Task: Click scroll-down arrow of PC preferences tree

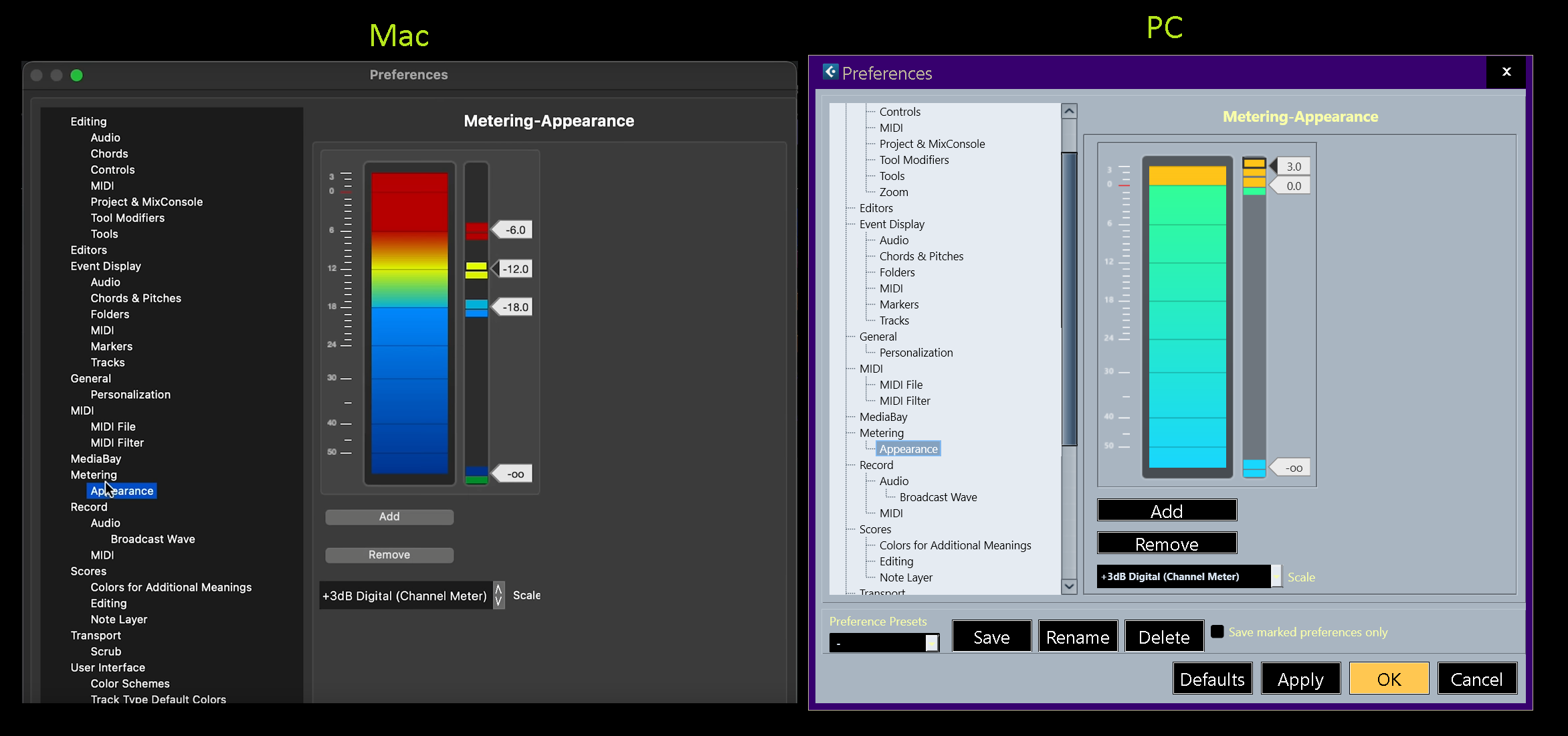Action: coord(1069,586)
